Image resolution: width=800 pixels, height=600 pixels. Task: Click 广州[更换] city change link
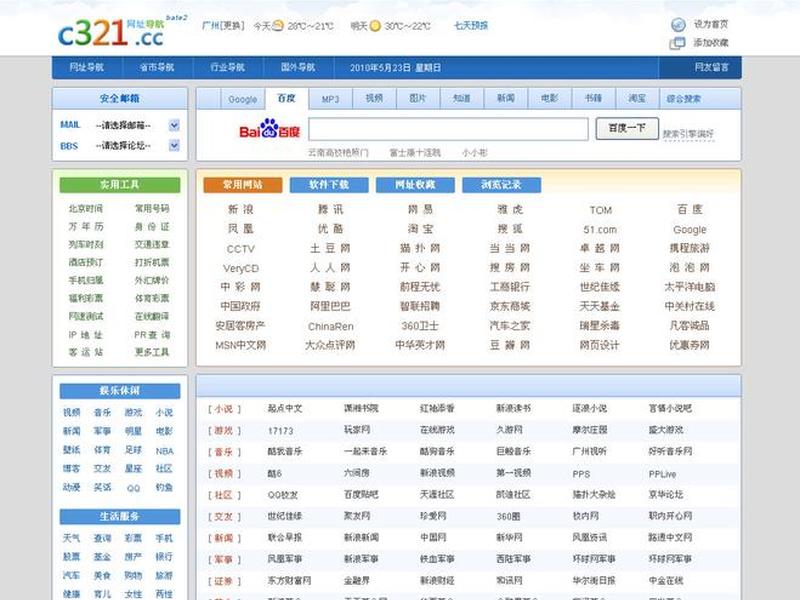pos(223,26)
